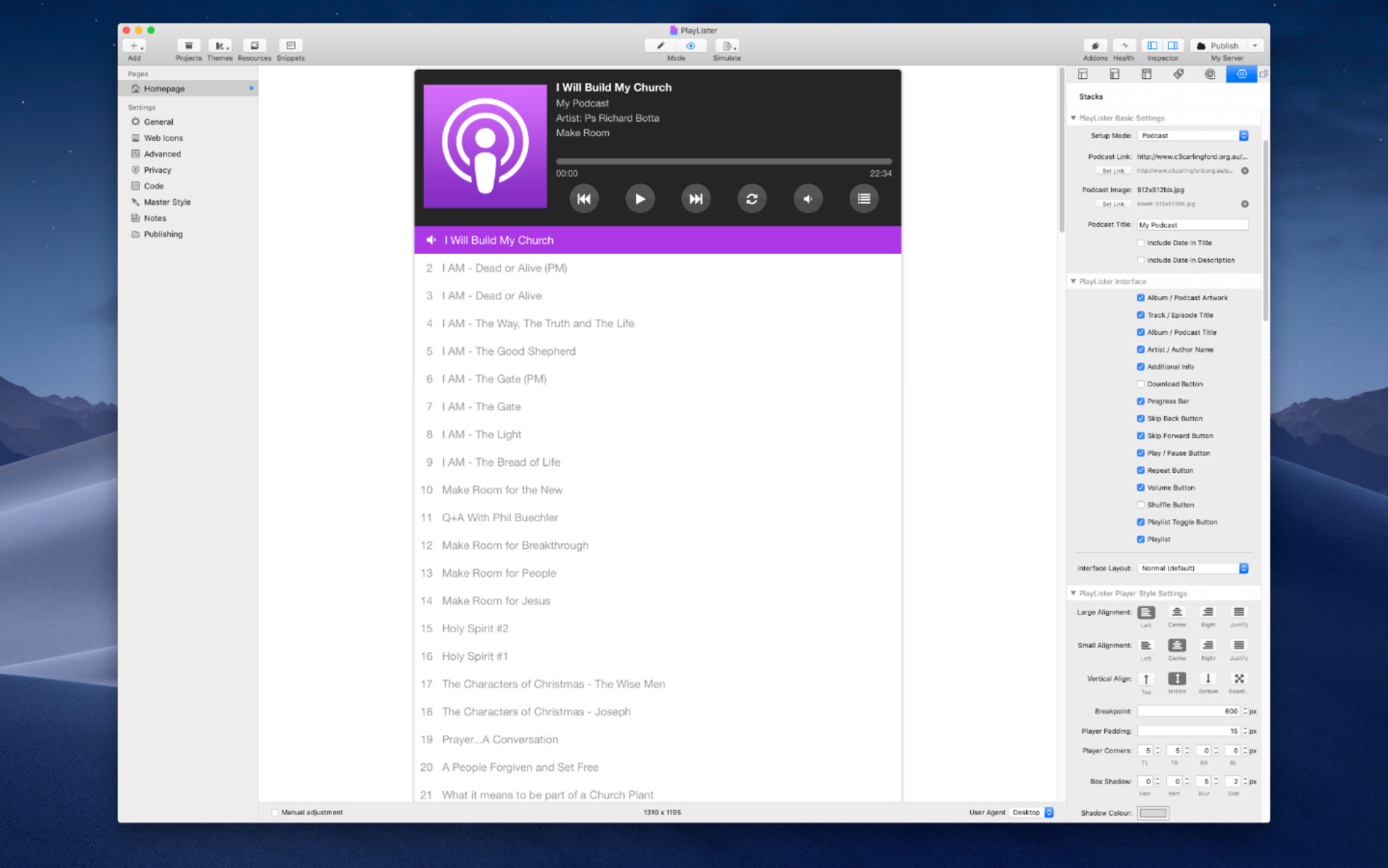Image resolution: width=1388 pixels, height=868 pixels.
Task: Enable the Download Button option
Action: [x=1141, y=384]
